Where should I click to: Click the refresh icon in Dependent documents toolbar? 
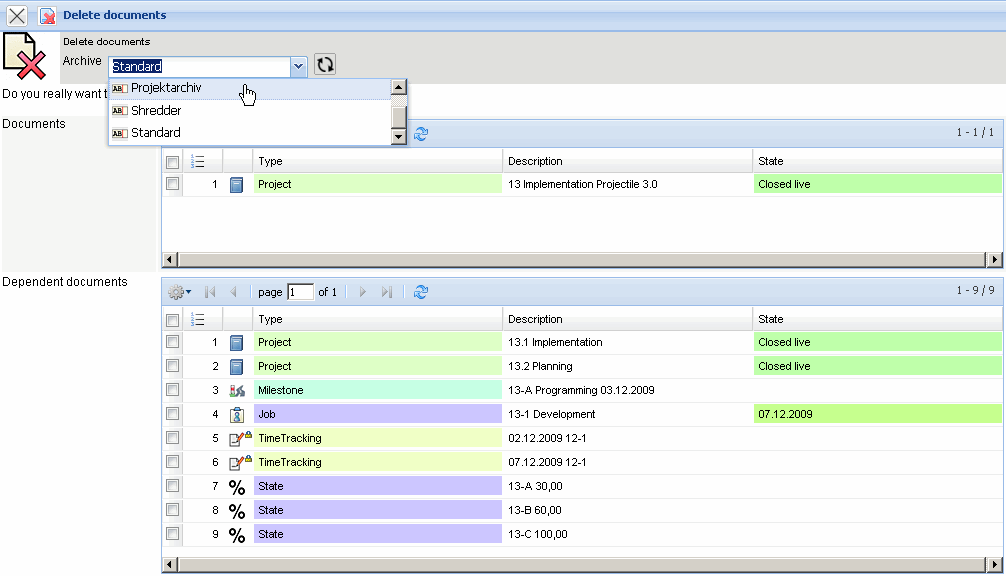pyautogui.click(x=421, y=291)
